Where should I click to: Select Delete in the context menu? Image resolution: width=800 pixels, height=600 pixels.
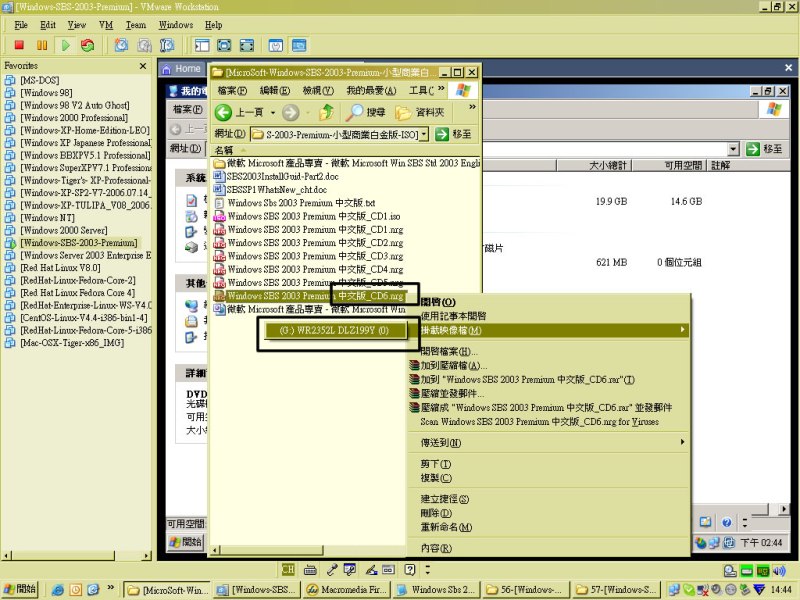[549, 513]
